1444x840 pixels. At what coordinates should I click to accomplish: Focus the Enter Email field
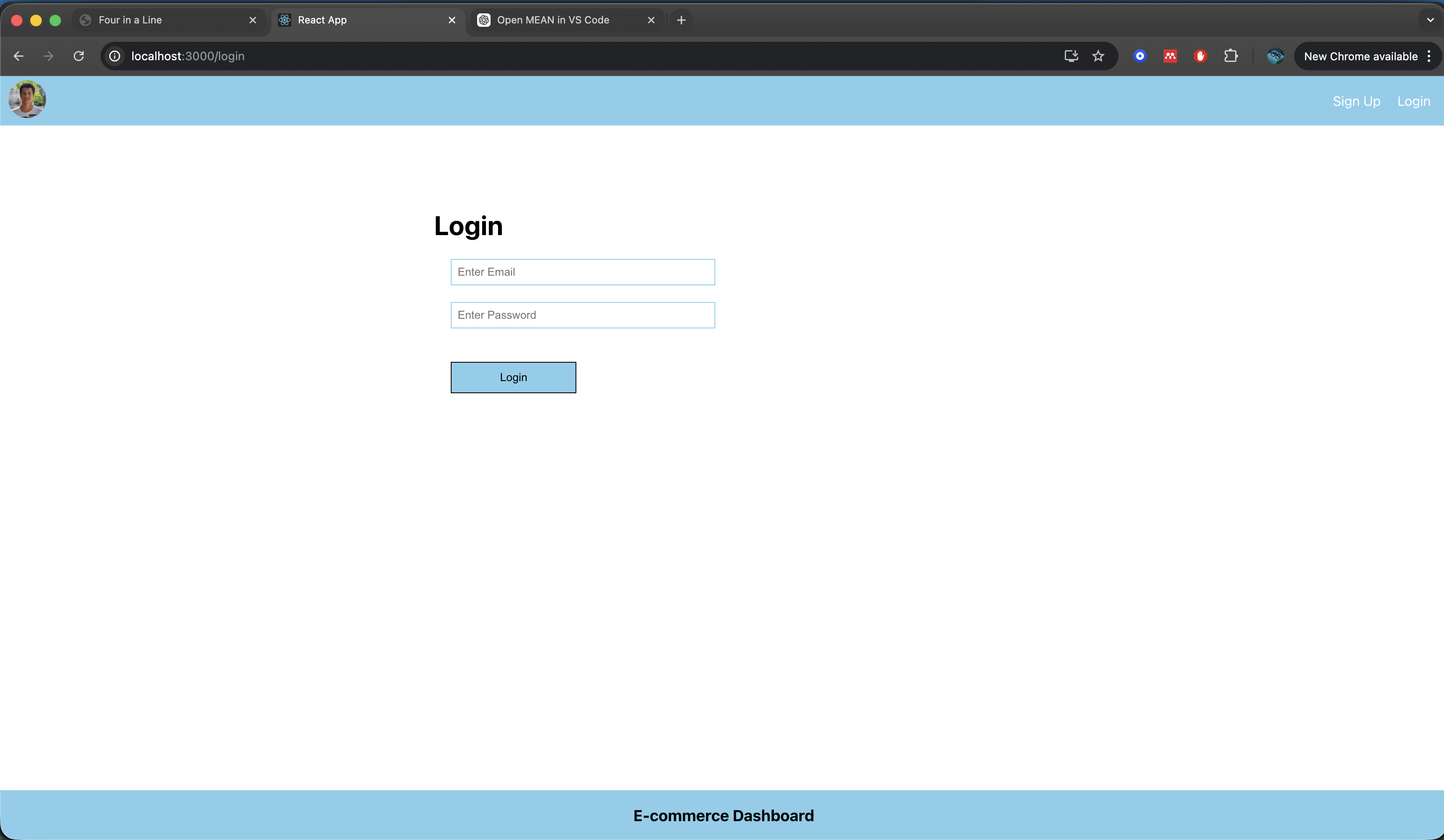(582, 272)
